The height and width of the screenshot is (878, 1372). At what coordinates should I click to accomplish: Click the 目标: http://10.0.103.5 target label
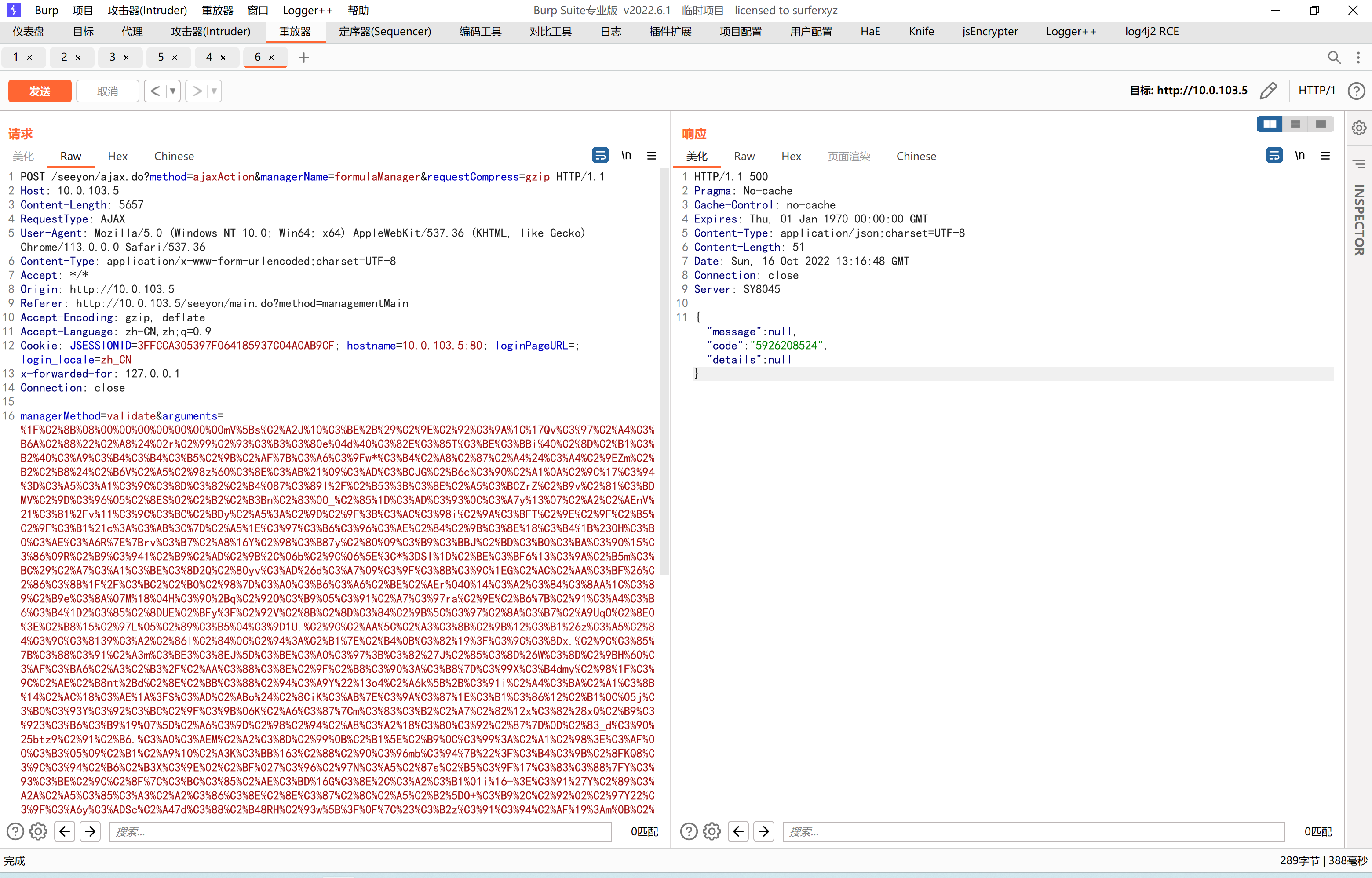[x=1188, y=91]
